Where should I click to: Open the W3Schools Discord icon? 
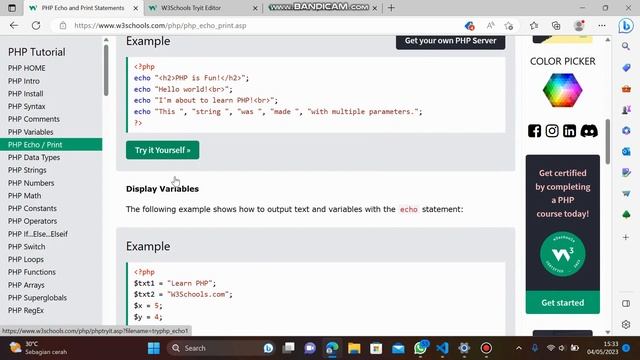(589, 131)
